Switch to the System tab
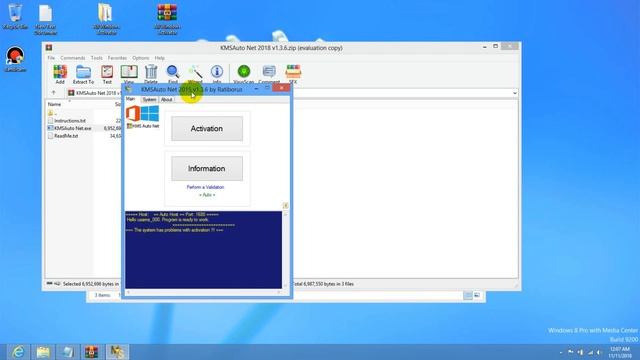 point(149,100)
